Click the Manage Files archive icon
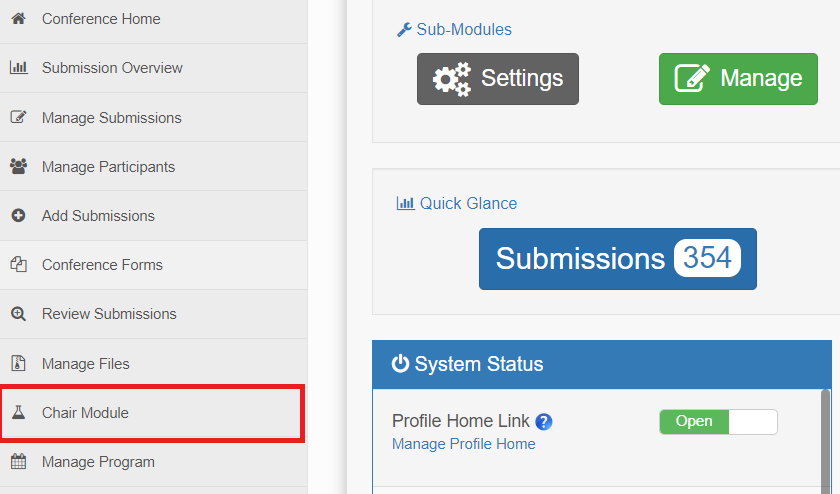840x494 pixels. [19, 363]
